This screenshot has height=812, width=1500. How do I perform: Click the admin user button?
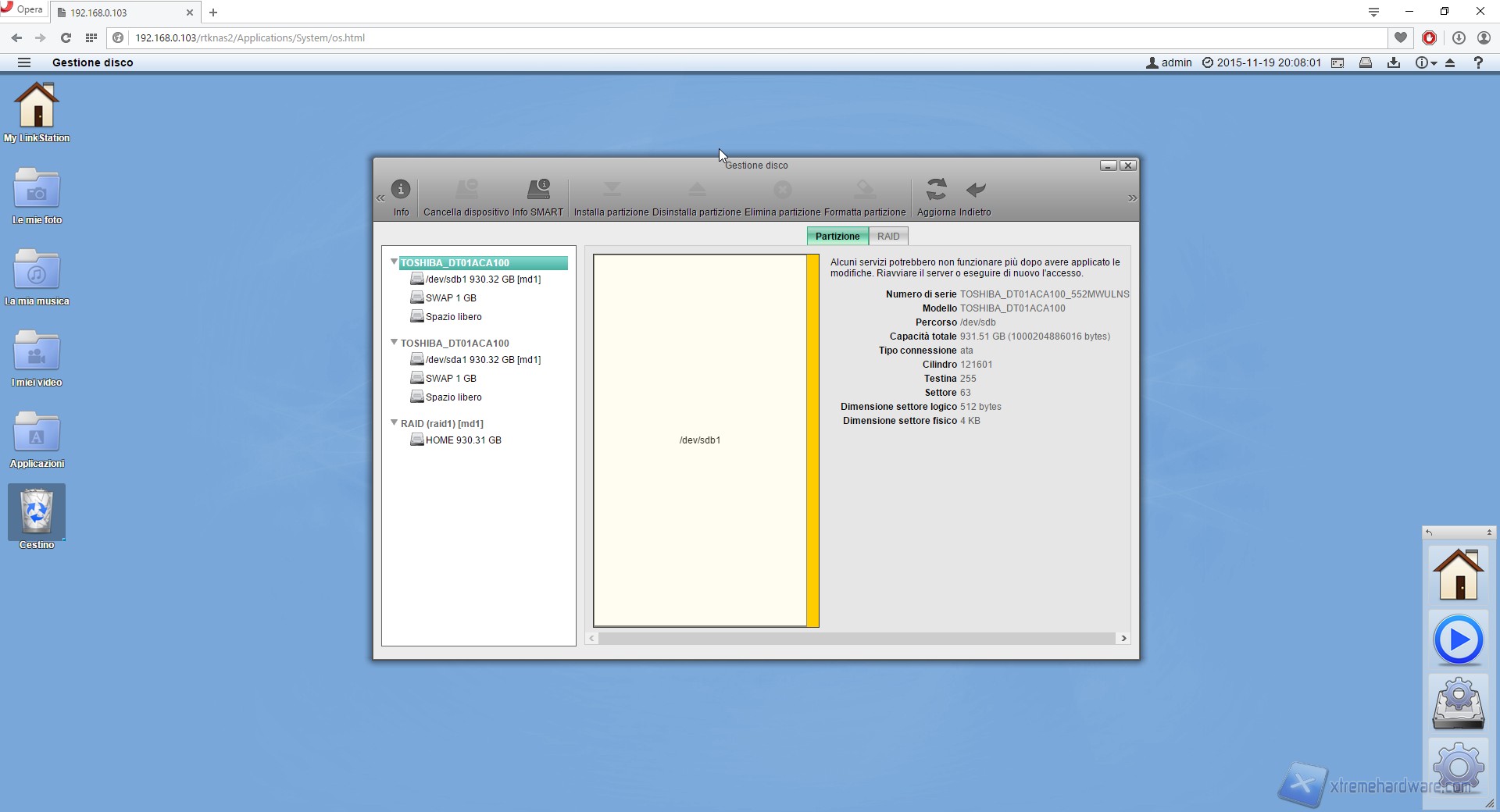(1169, 62)
